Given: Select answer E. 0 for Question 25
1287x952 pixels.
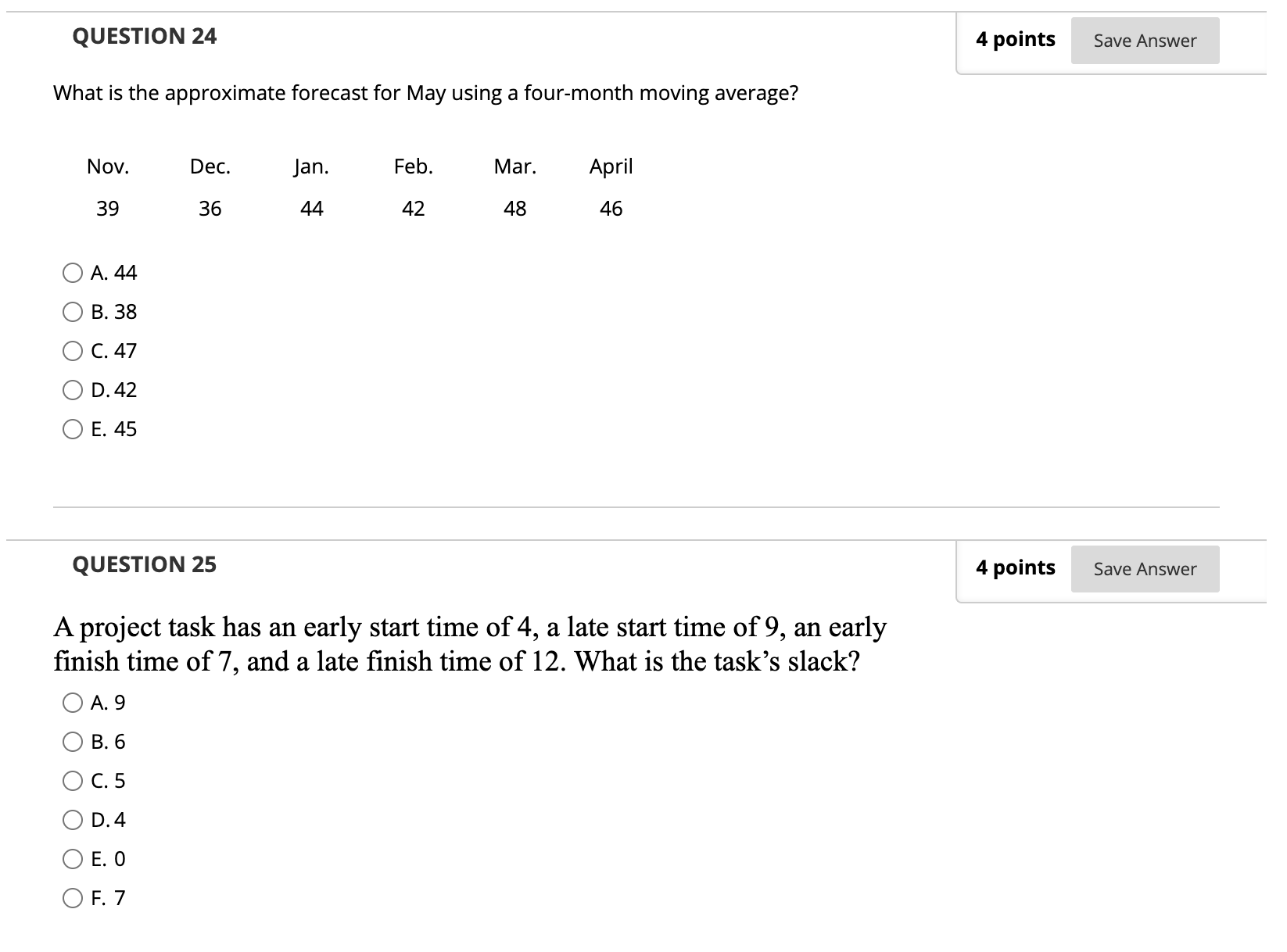Looking at the screenshot, I should (72, 859).
